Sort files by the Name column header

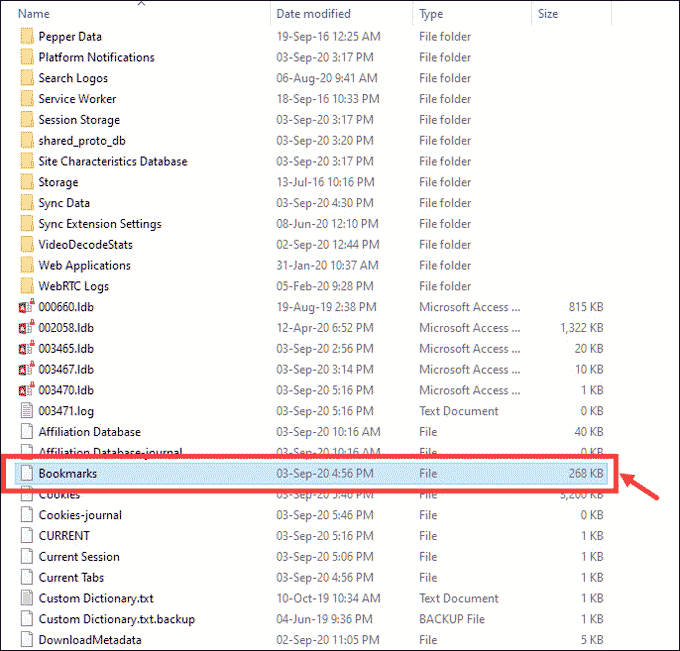coord(34,14)
